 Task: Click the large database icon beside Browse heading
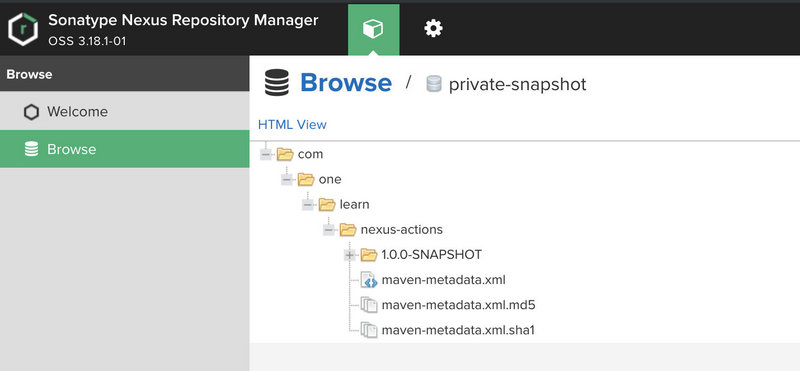pos(277,83)
